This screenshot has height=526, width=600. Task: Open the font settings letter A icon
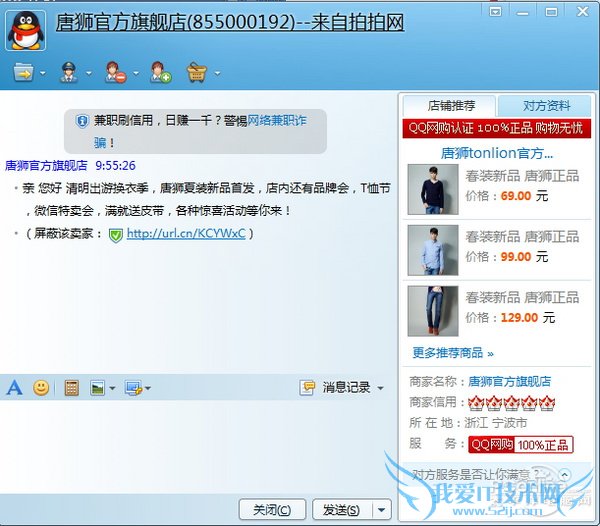point(15,388)
